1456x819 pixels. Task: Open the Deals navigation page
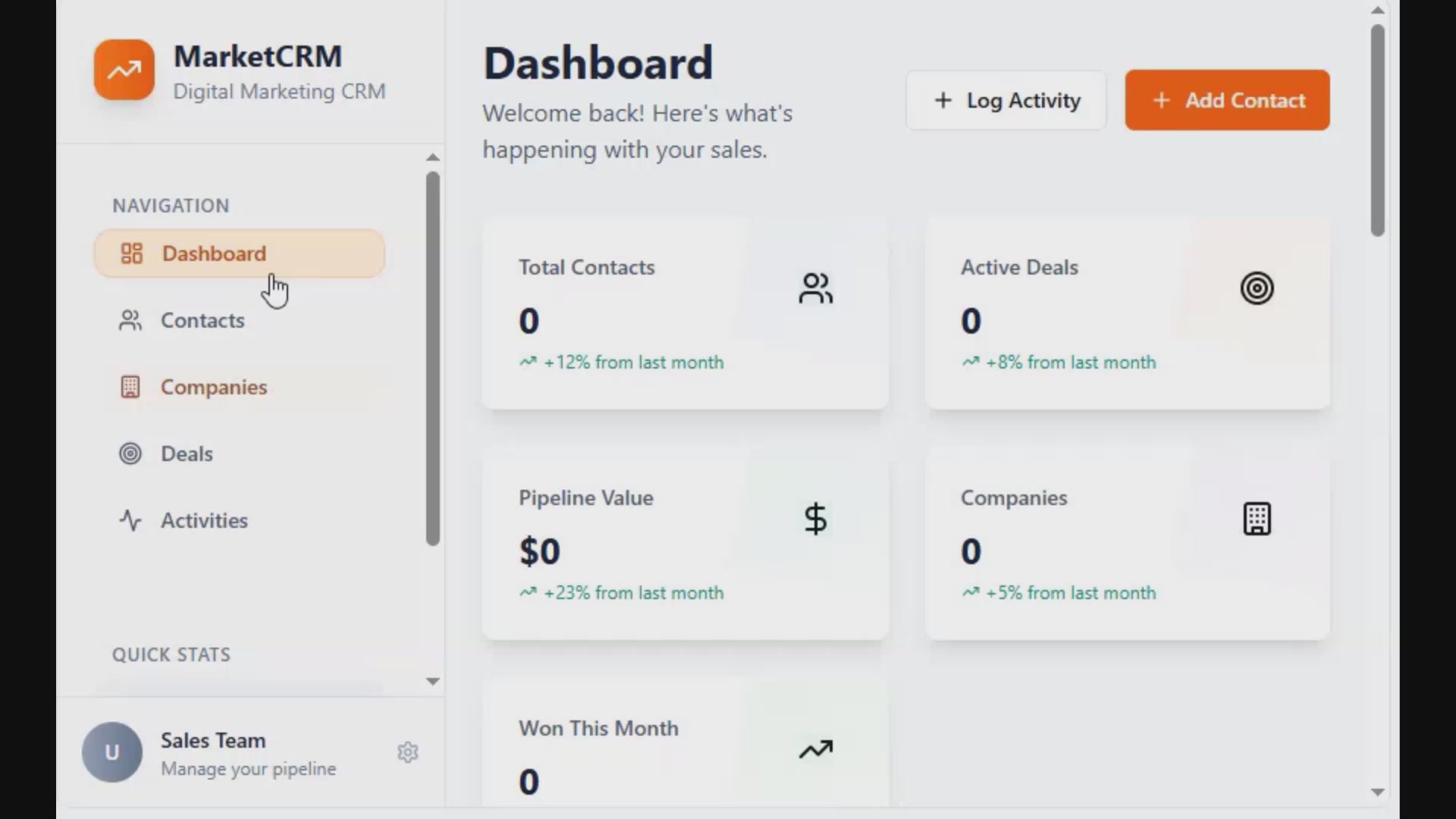tap(187, 454)
